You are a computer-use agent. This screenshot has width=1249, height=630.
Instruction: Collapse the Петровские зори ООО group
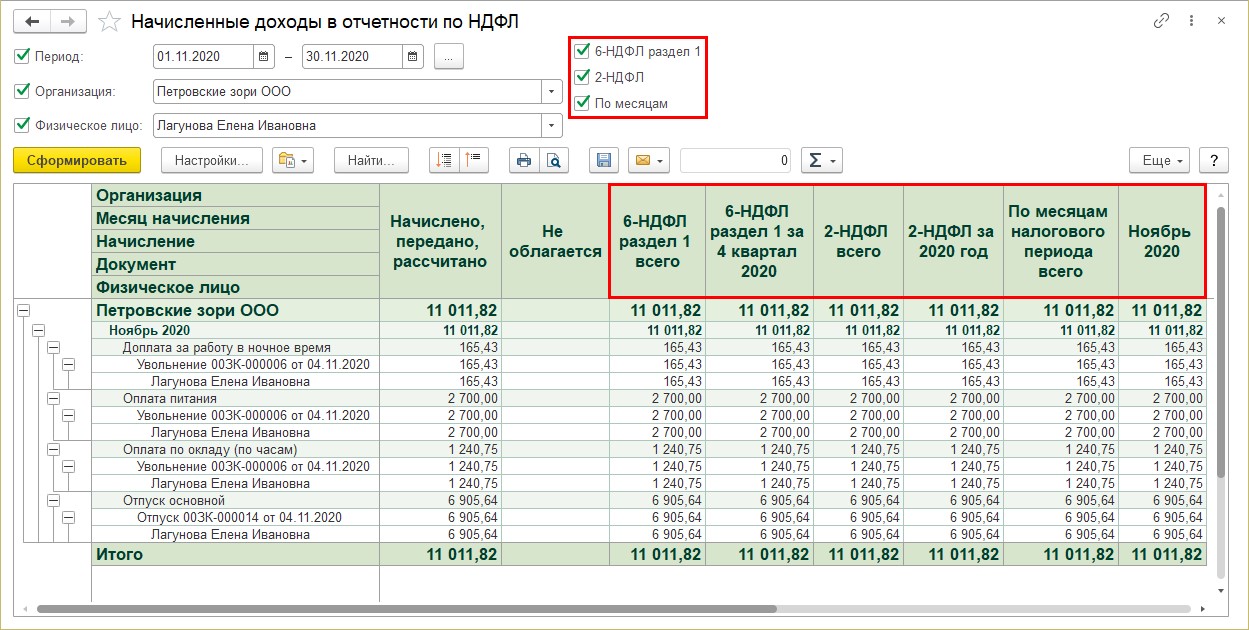pos(25,311)
